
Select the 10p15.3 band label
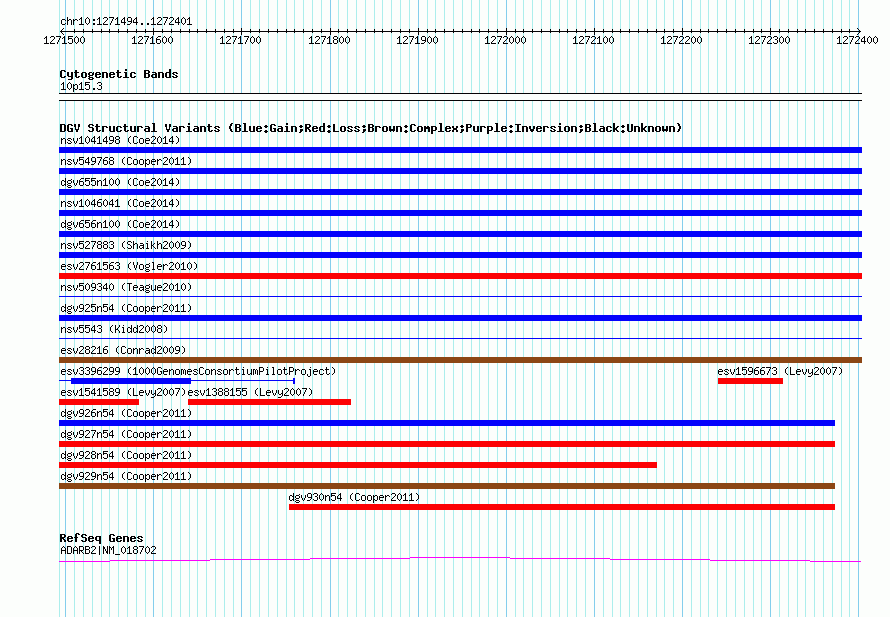coord(81,86)
